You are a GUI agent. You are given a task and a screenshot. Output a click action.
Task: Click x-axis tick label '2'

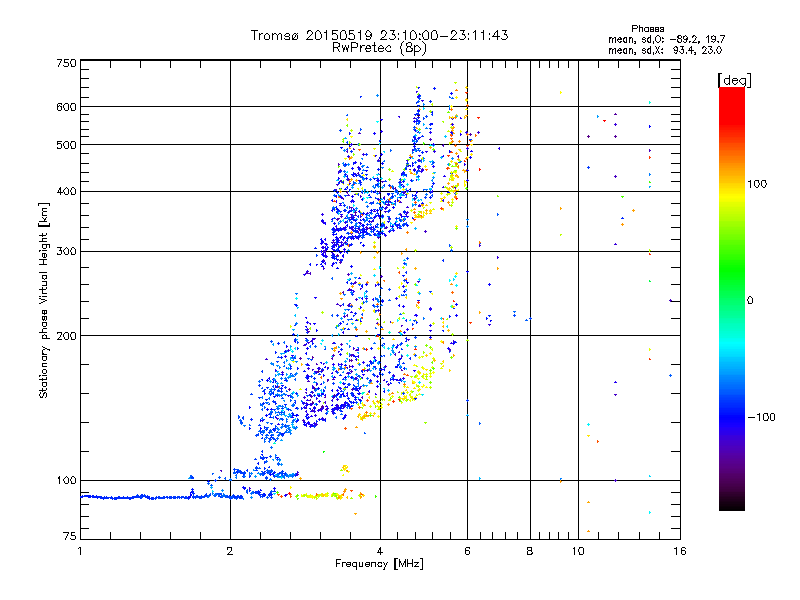(x=230, y=551)
